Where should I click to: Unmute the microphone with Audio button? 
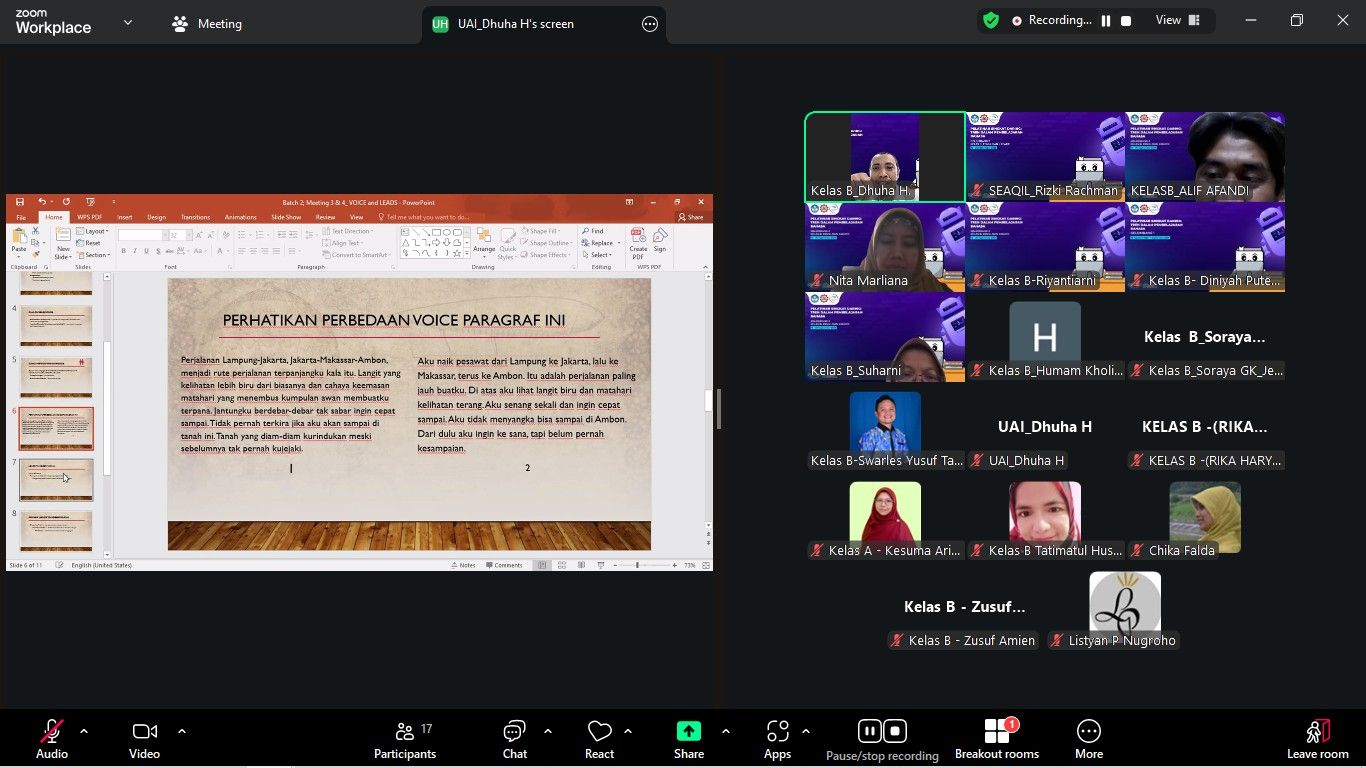point(52,740)
